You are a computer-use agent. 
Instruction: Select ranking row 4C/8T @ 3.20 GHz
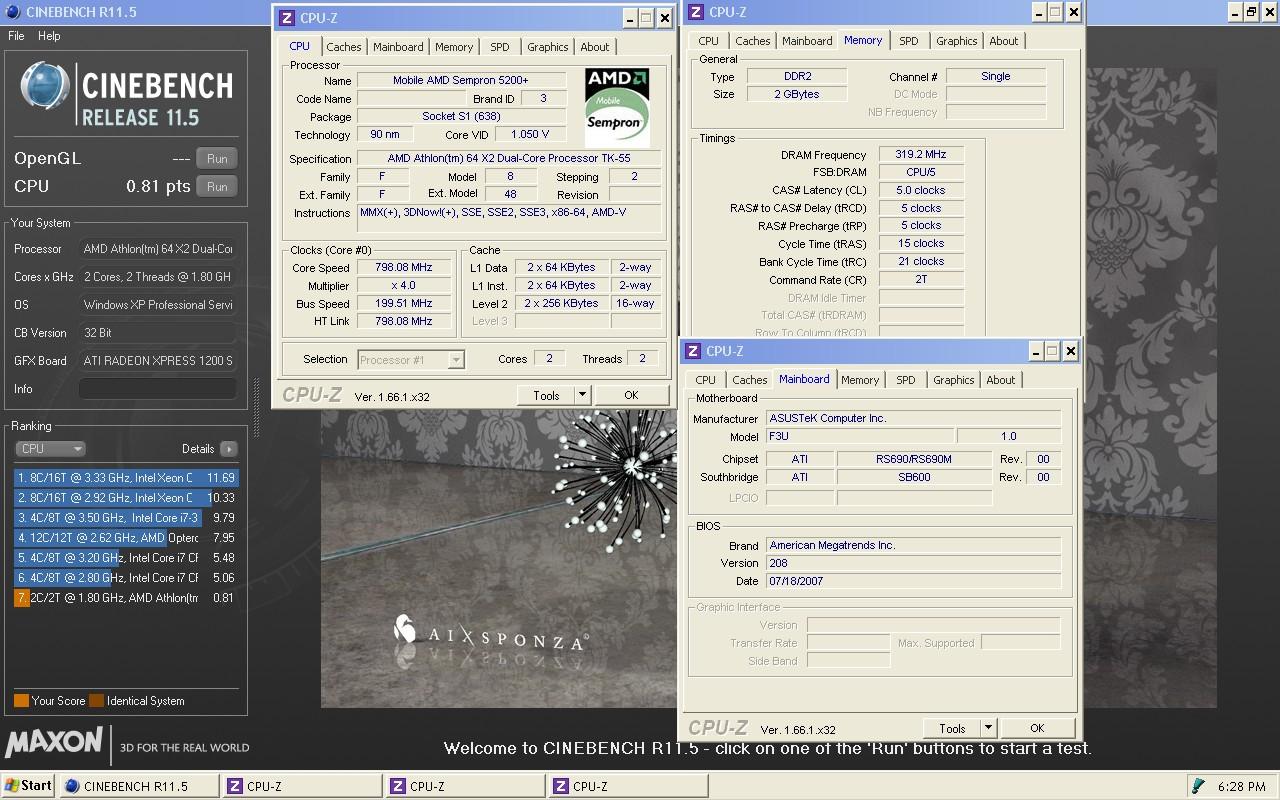point(126,558)
